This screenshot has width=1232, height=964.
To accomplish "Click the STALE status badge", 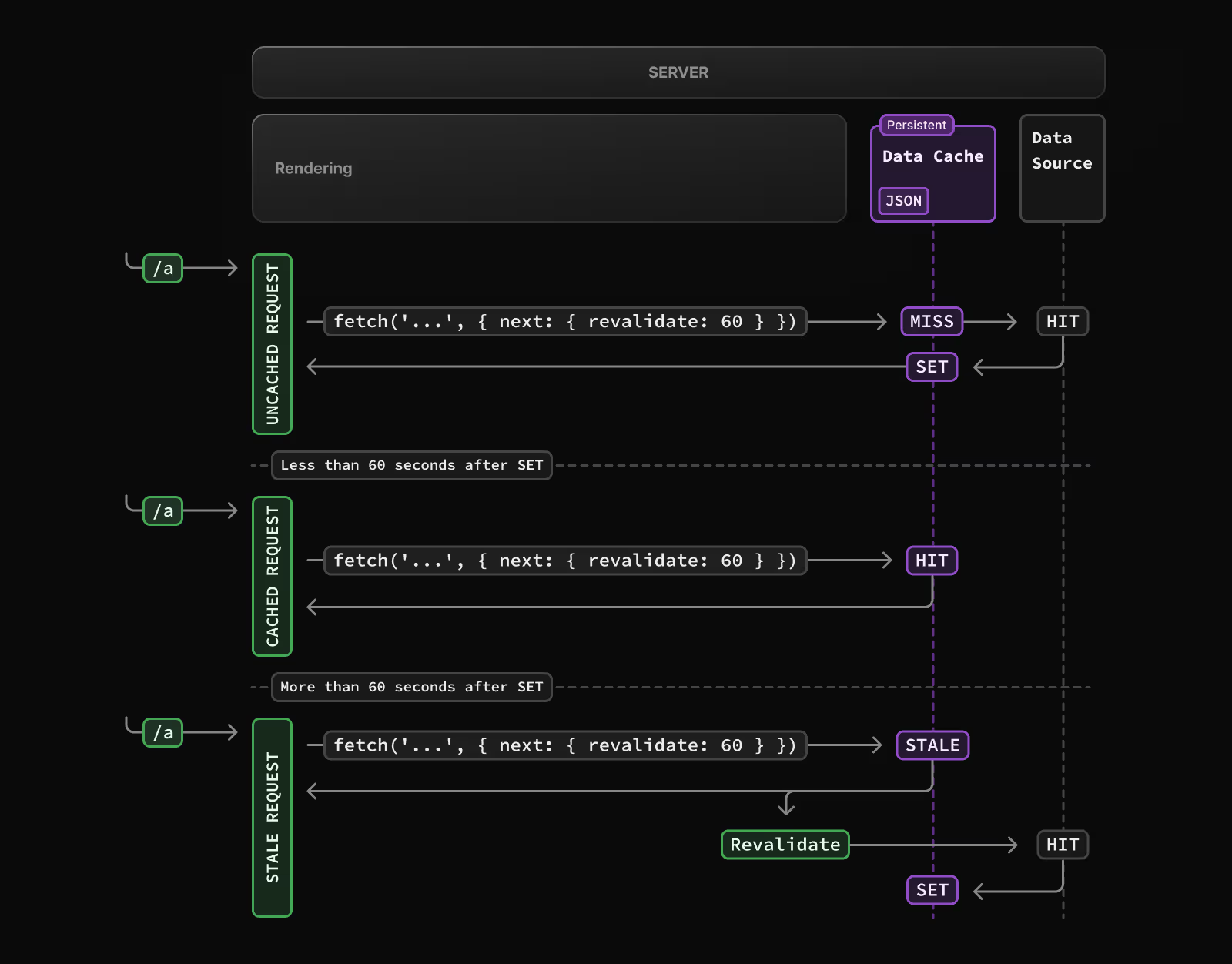I will 932,745.
